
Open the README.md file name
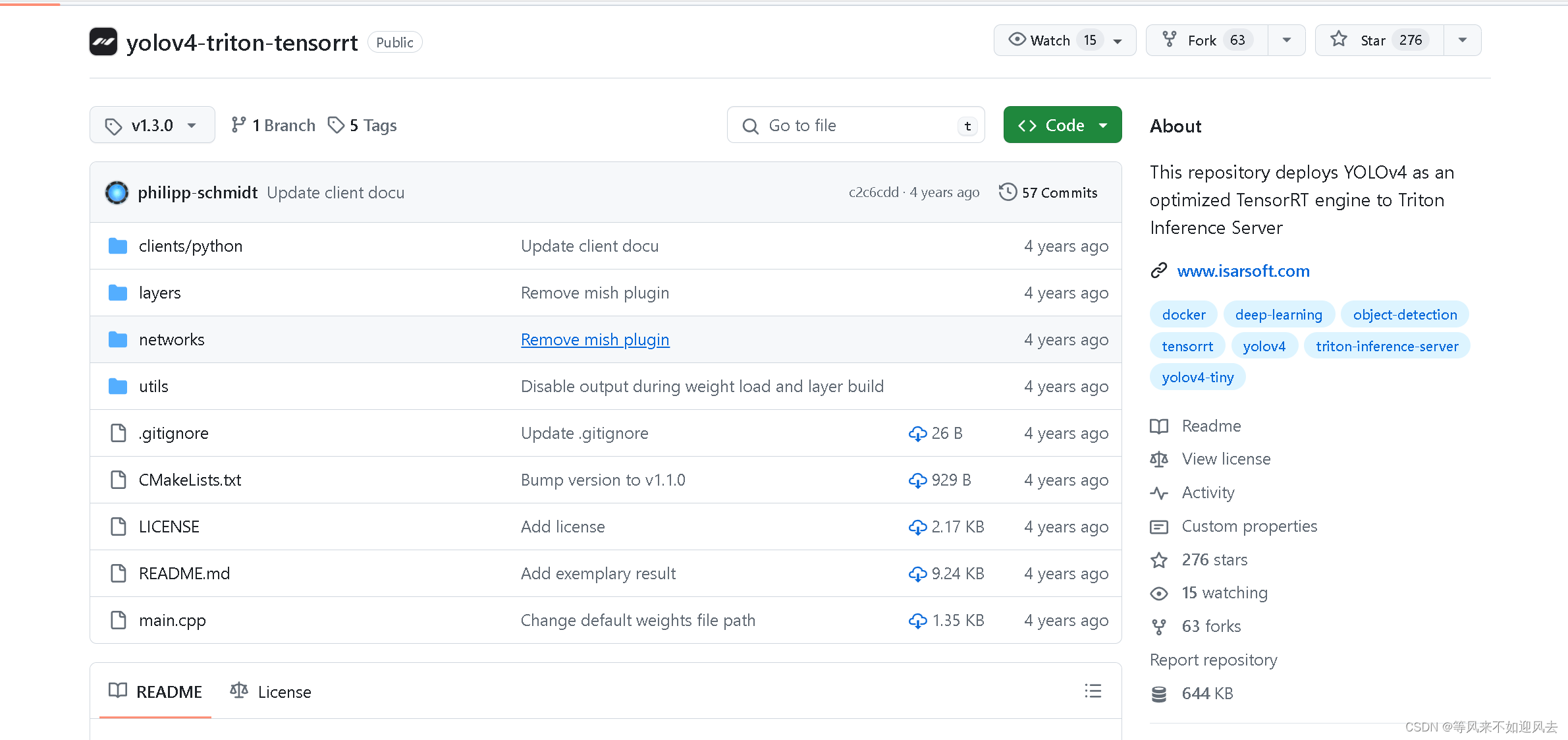point(184,573)
